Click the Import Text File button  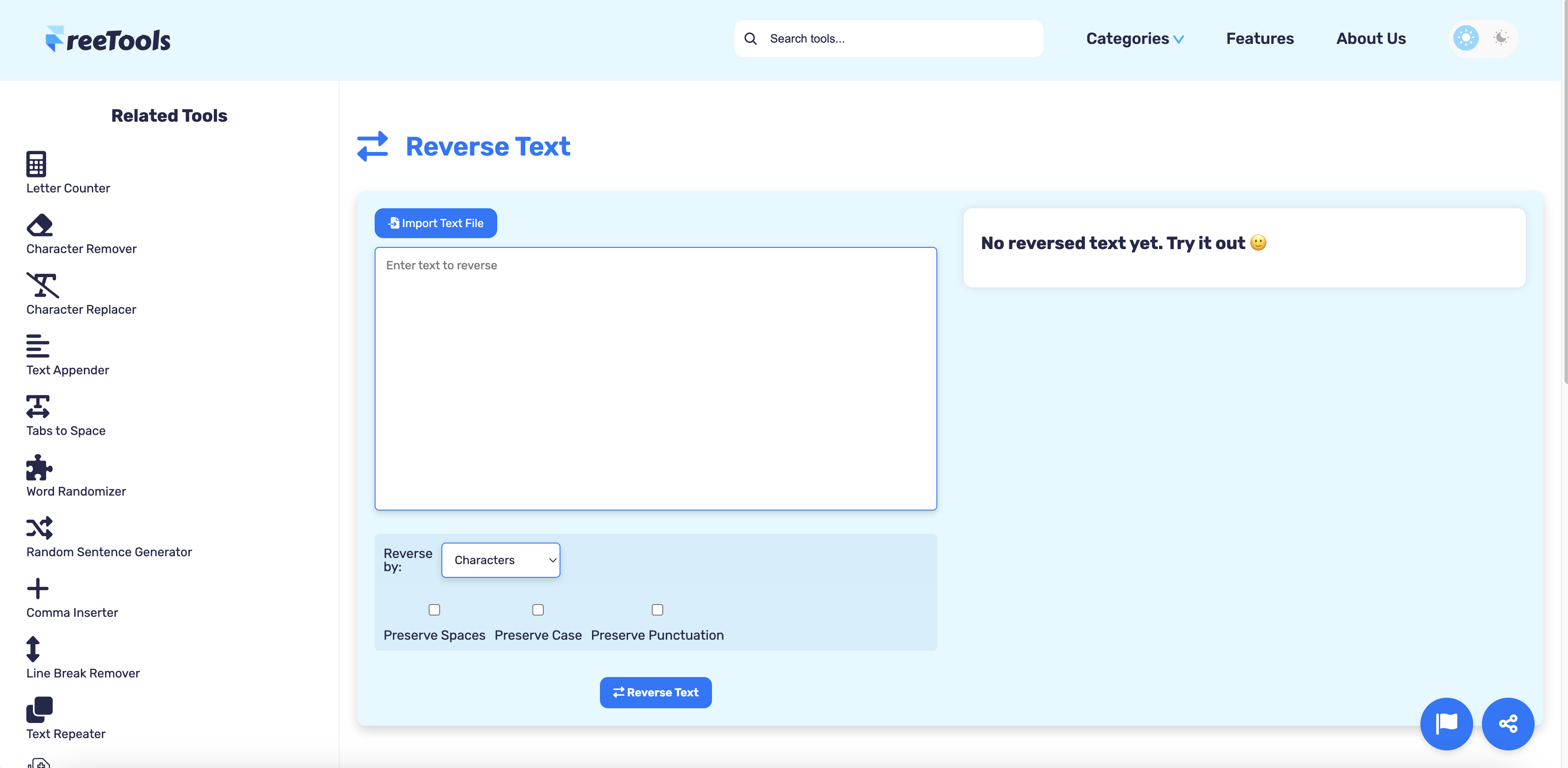click(x=435, y=223)
